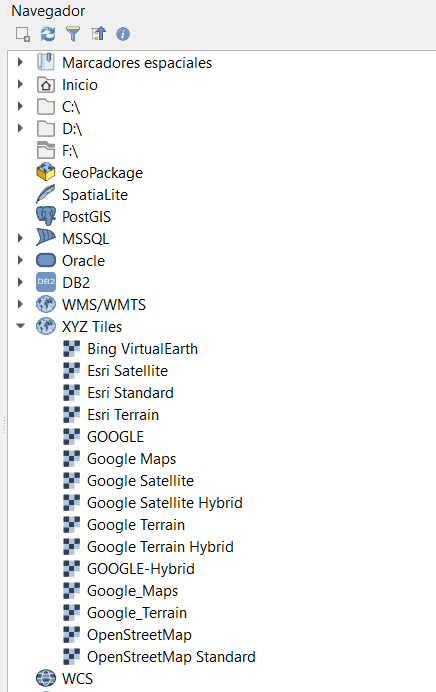Expand the D:\ drive node
436x692 pixels.
click(20, 128)
